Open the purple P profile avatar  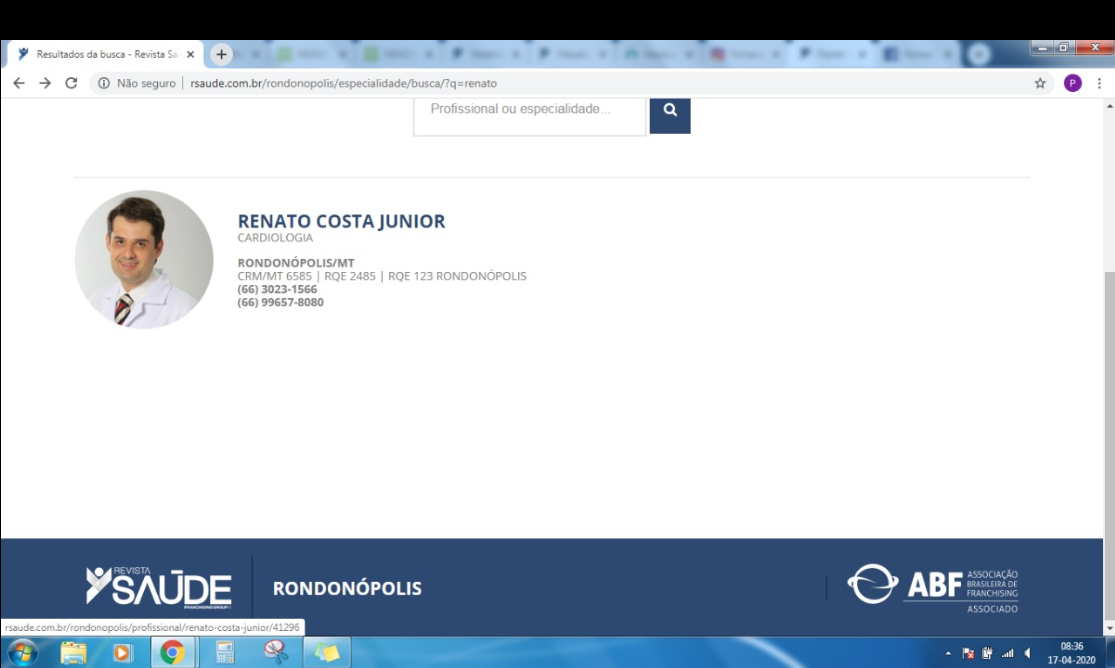pyautogui.click(x=1072, y=84)
